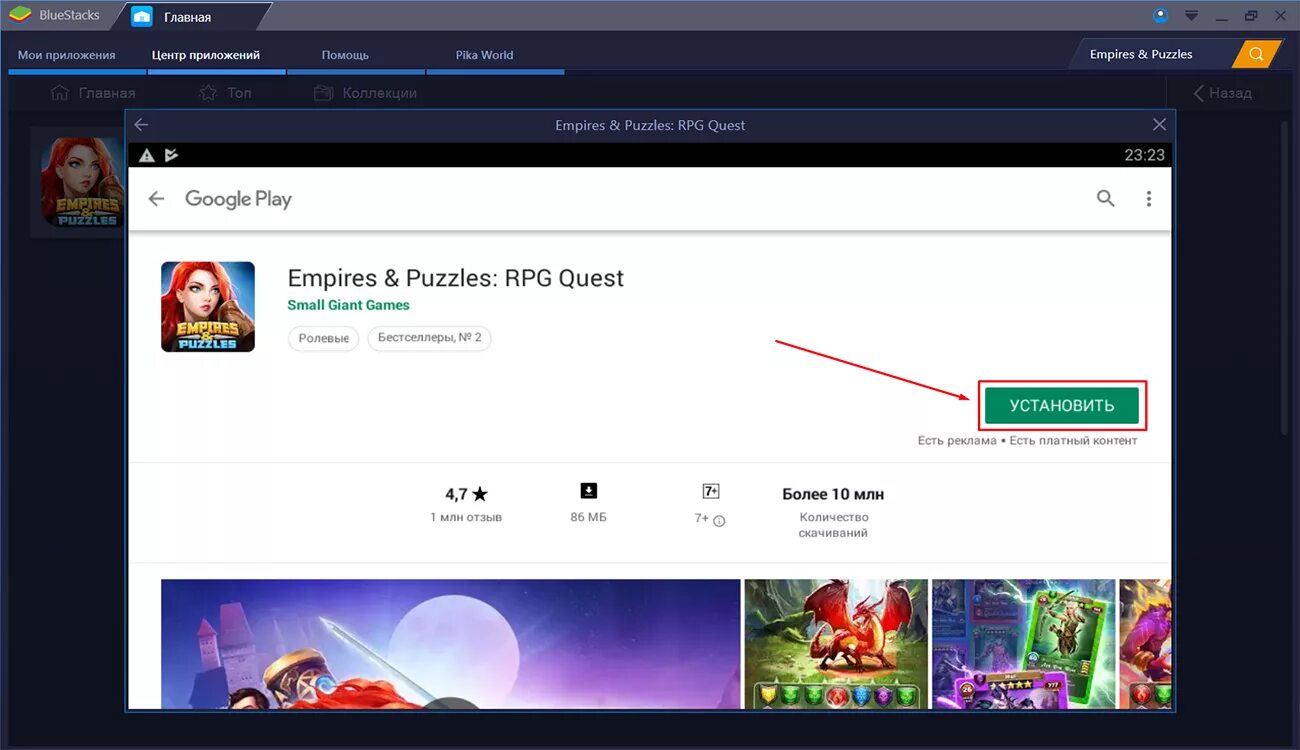
Task: Open the Топ section with star icon
Action: click(225, 93)
